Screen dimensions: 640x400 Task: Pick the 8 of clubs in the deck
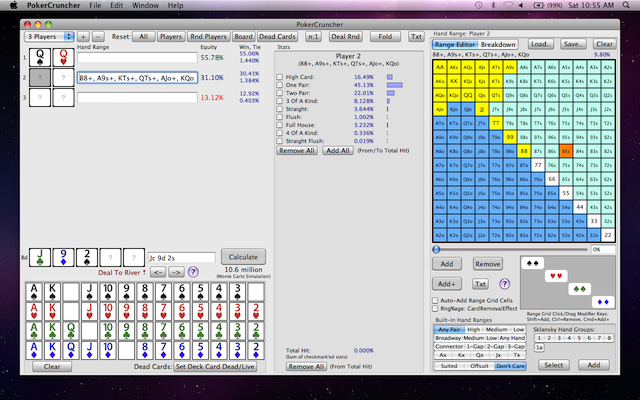click(145, 331)
